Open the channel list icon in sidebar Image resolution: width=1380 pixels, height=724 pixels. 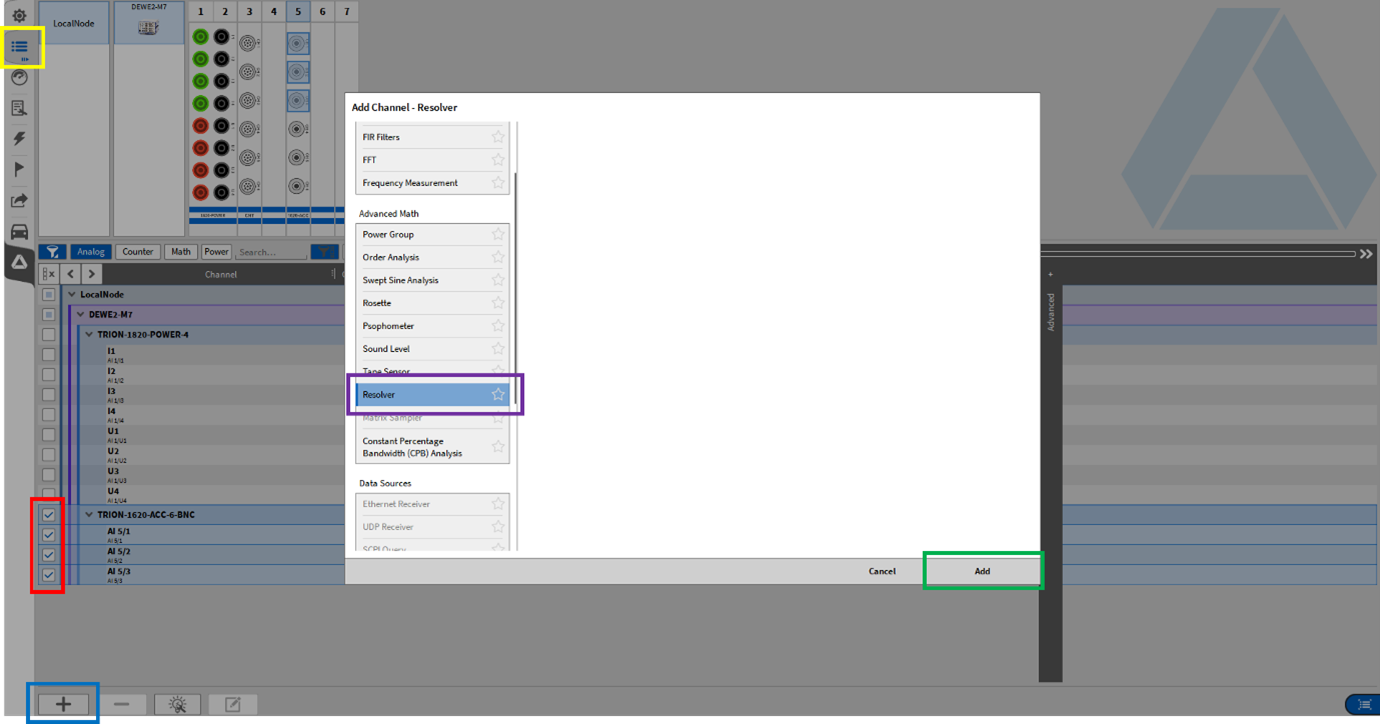[19, 47]
